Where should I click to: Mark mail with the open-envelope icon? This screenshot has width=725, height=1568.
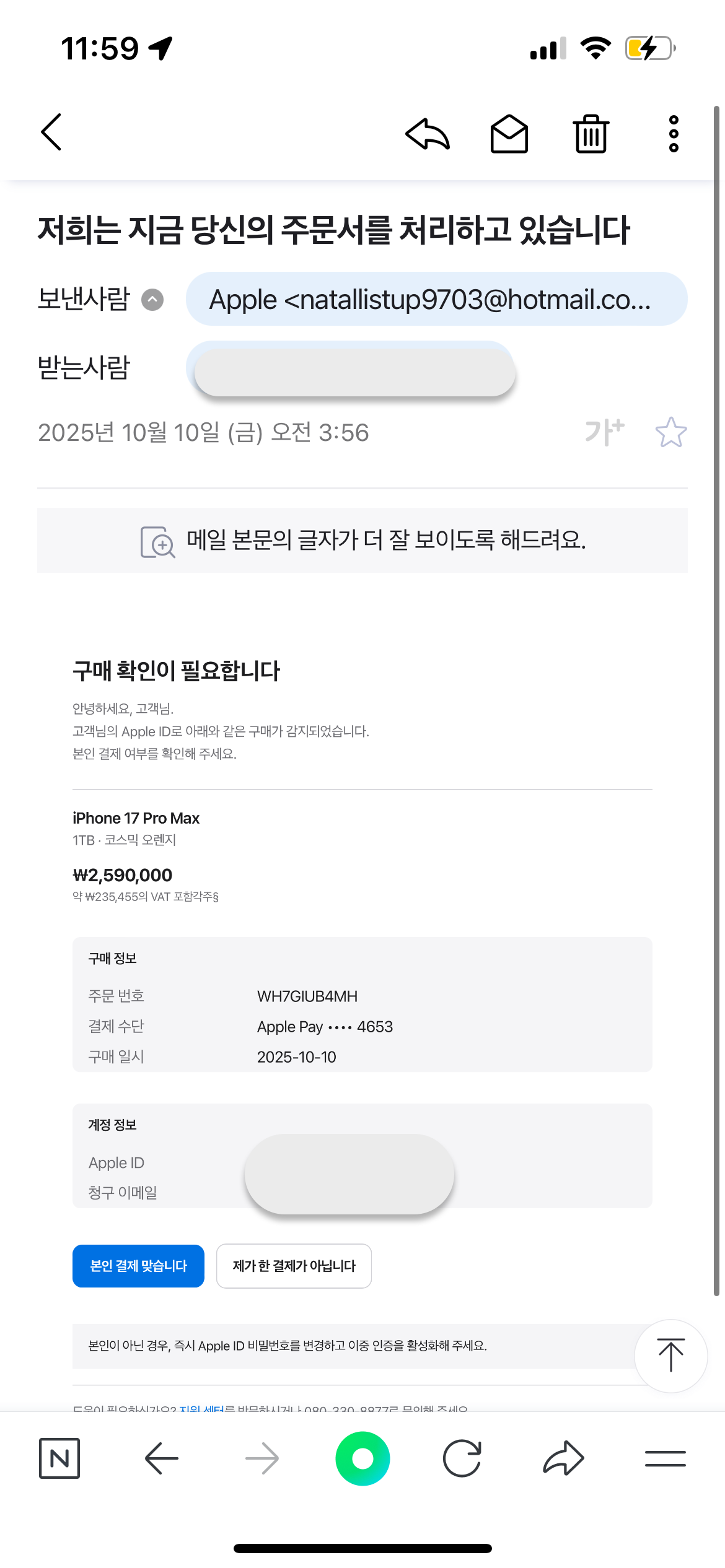(509, 134)
